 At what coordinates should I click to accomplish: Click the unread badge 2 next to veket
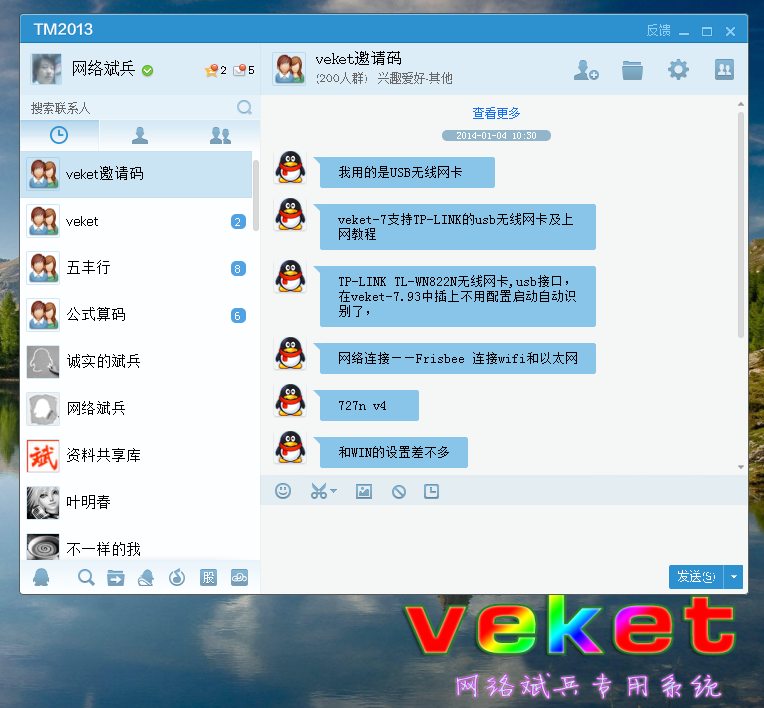click(x=238, y=222)
